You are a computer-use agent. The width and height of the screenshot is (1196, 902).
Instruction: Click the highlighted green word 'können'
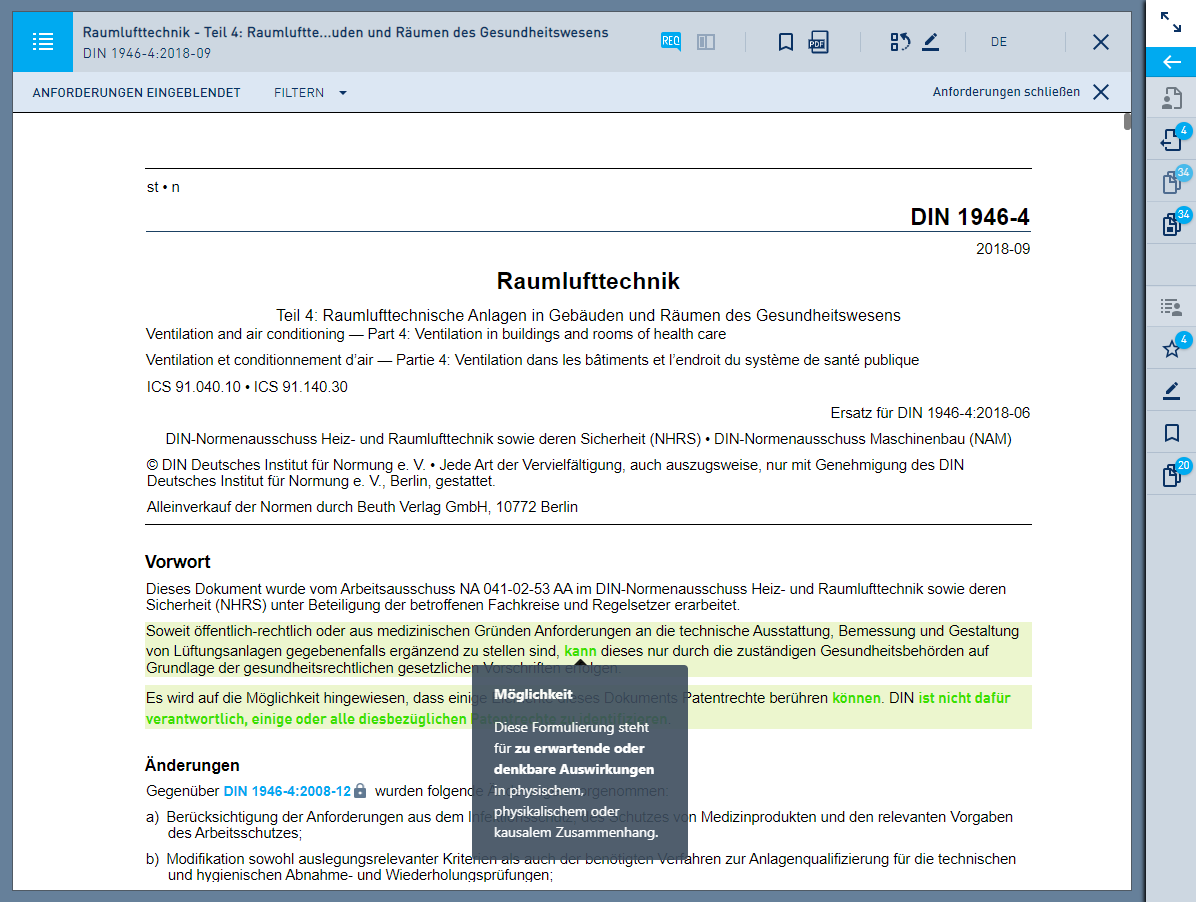(x=856, y=698)
